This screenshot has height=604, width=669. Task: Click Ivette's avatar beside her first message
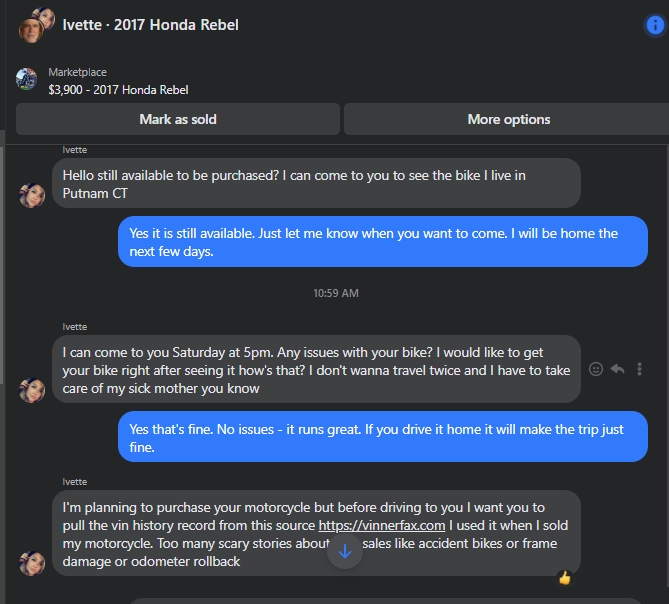coord(32,195)
